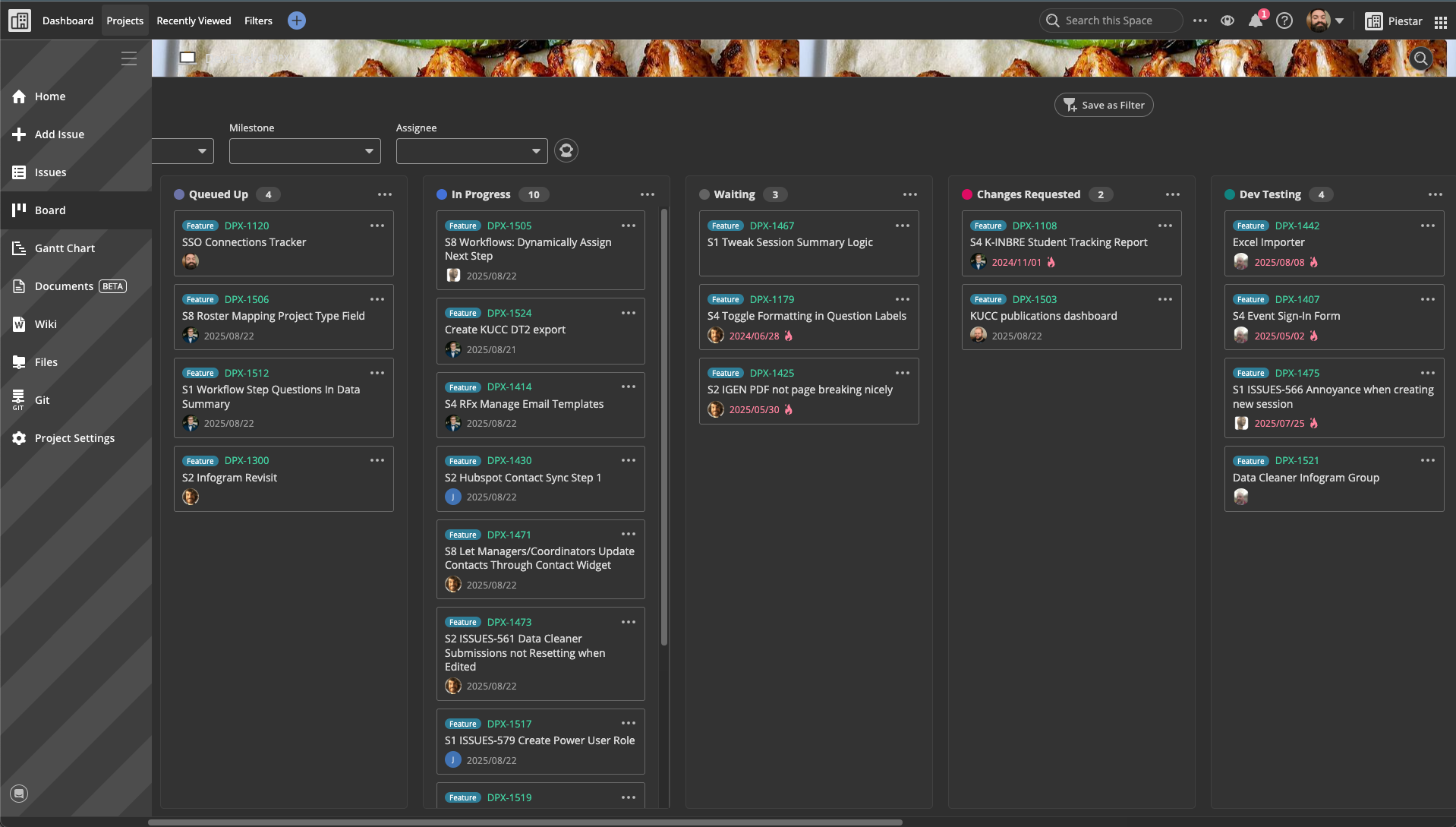Open issue link DPX-1505

tap(509, 226)
